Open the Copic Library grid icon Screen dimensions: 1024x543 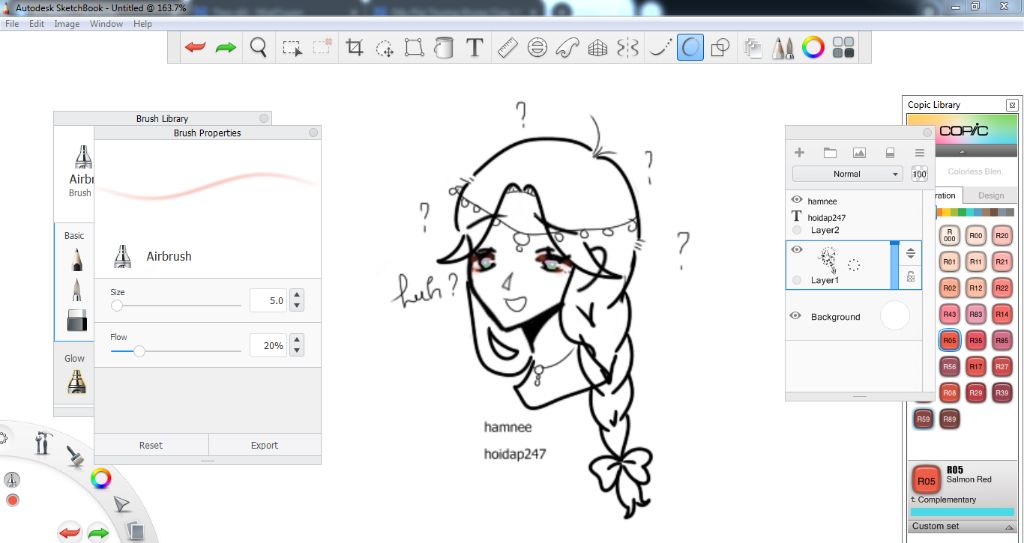(844, 47)
